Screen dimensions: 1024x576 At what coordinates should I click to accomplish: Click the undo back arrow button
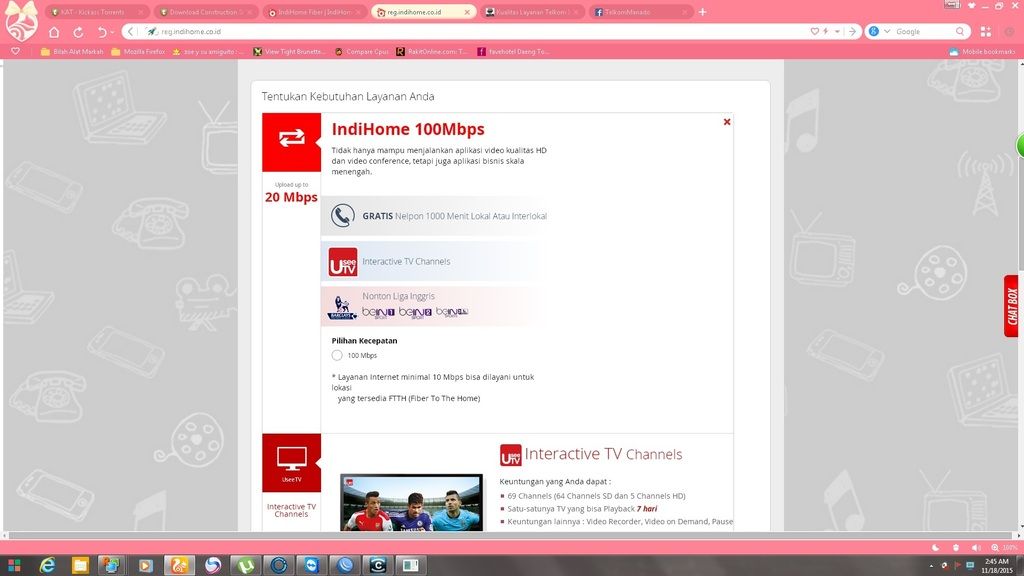(x=102, y=31)
